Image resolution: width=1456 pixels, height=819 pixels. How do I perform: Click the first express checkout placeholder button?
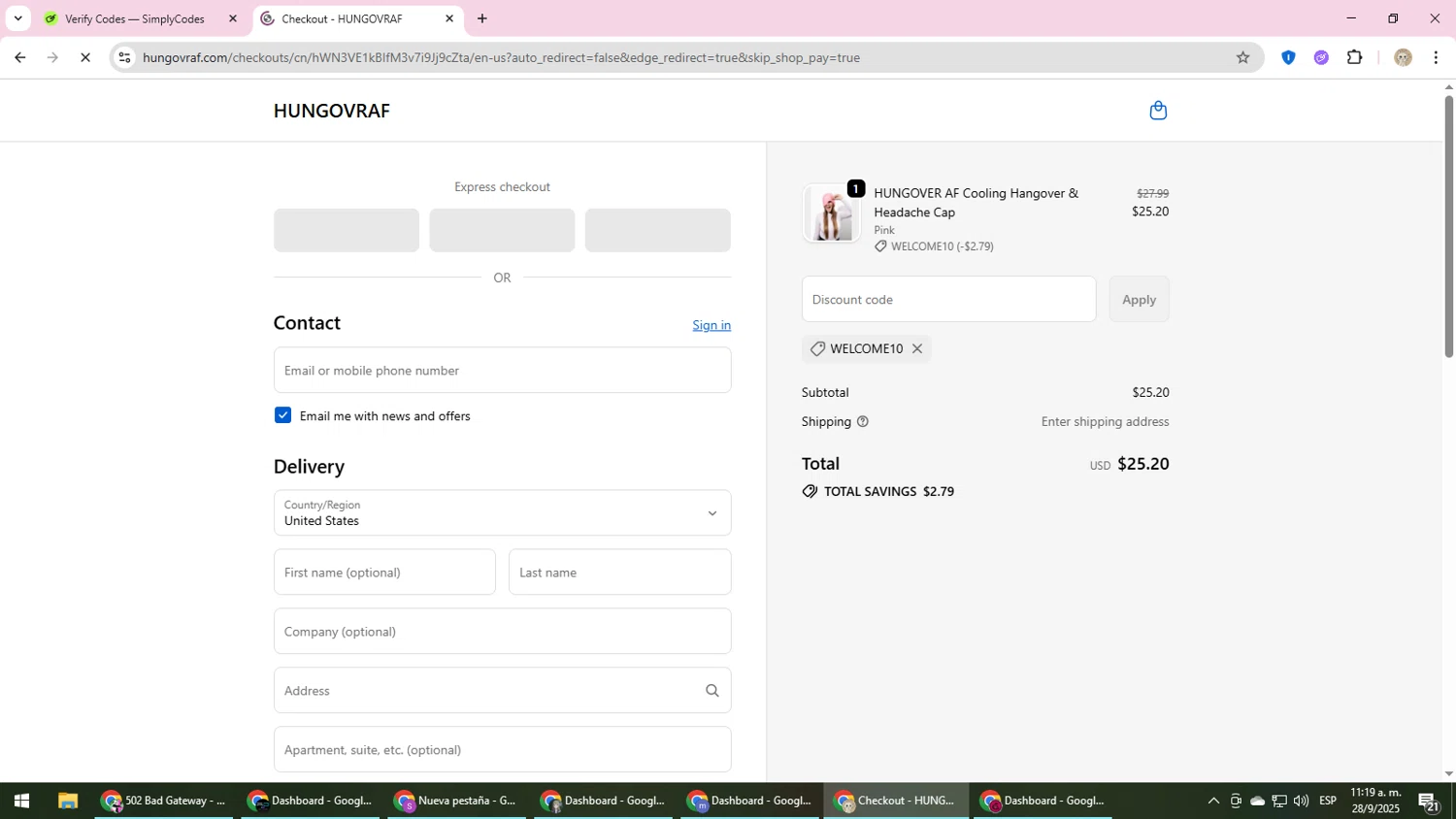[347, 230]
